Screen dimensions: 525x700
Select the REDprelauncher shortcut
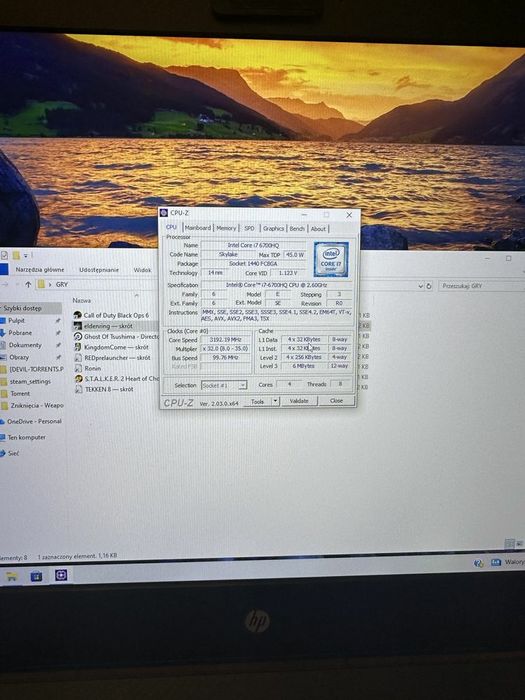click(112, 358)
